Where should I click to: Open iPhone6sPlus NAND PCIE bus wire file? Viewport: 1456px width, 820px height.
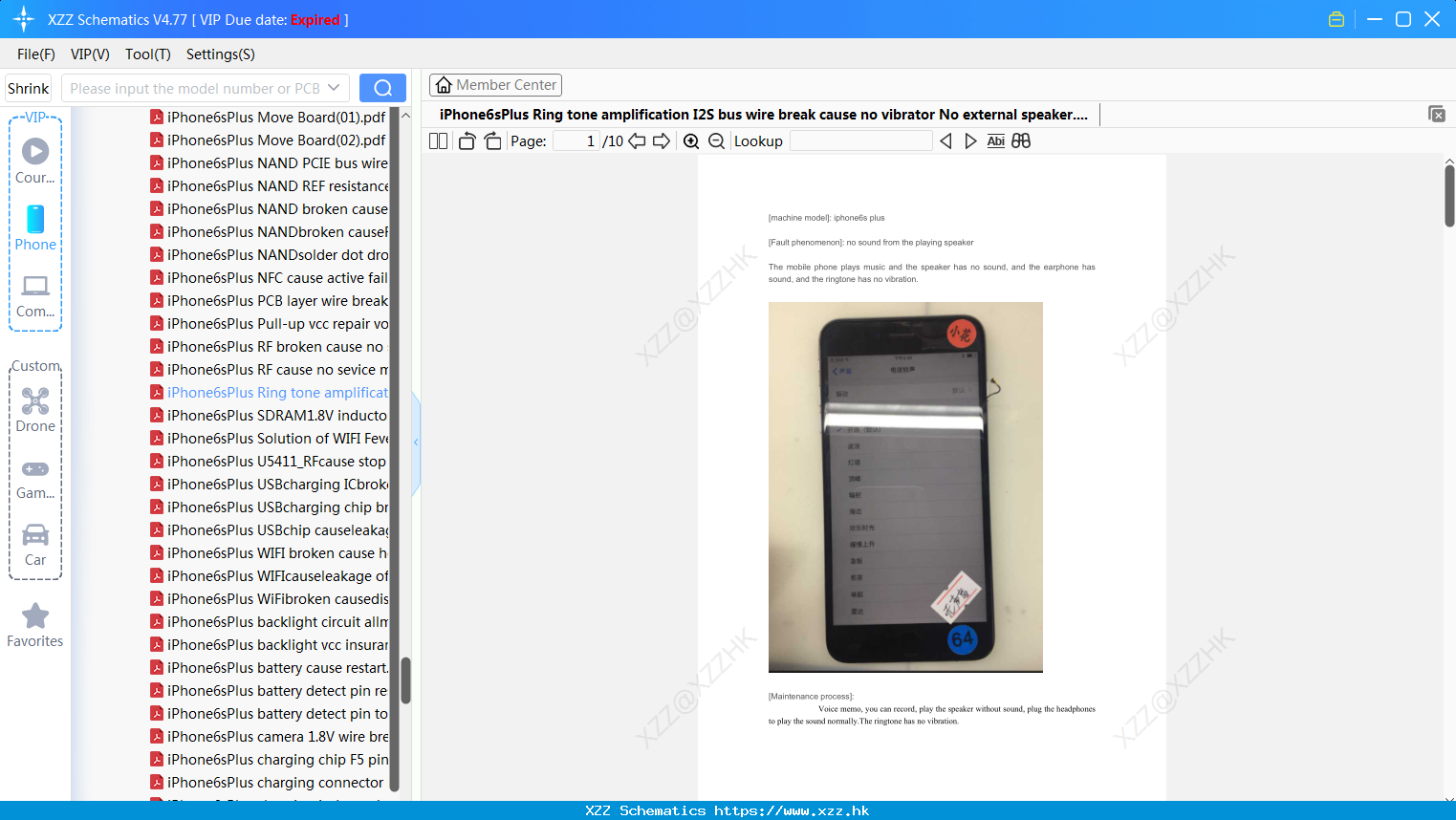pyautogui.click(x=269, y=163)
